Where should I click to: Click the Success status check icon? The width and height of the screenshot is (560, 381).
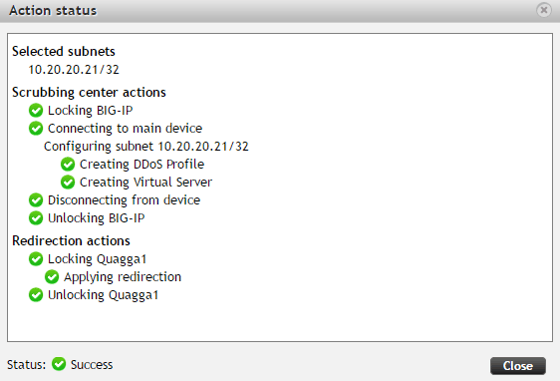tap(59, 364)
